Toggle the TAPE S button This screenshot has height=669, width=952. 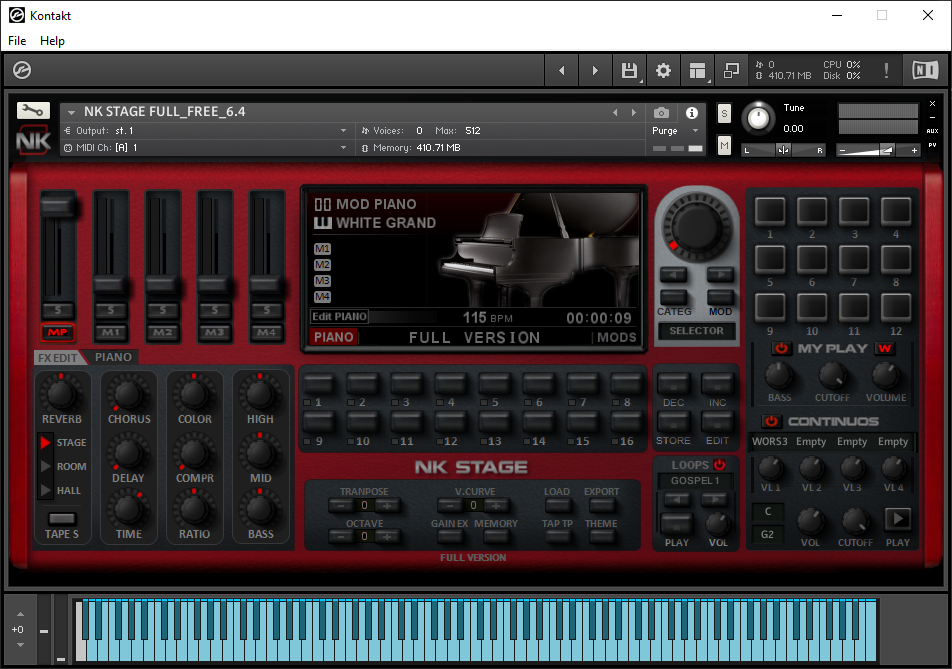[62, 519]
